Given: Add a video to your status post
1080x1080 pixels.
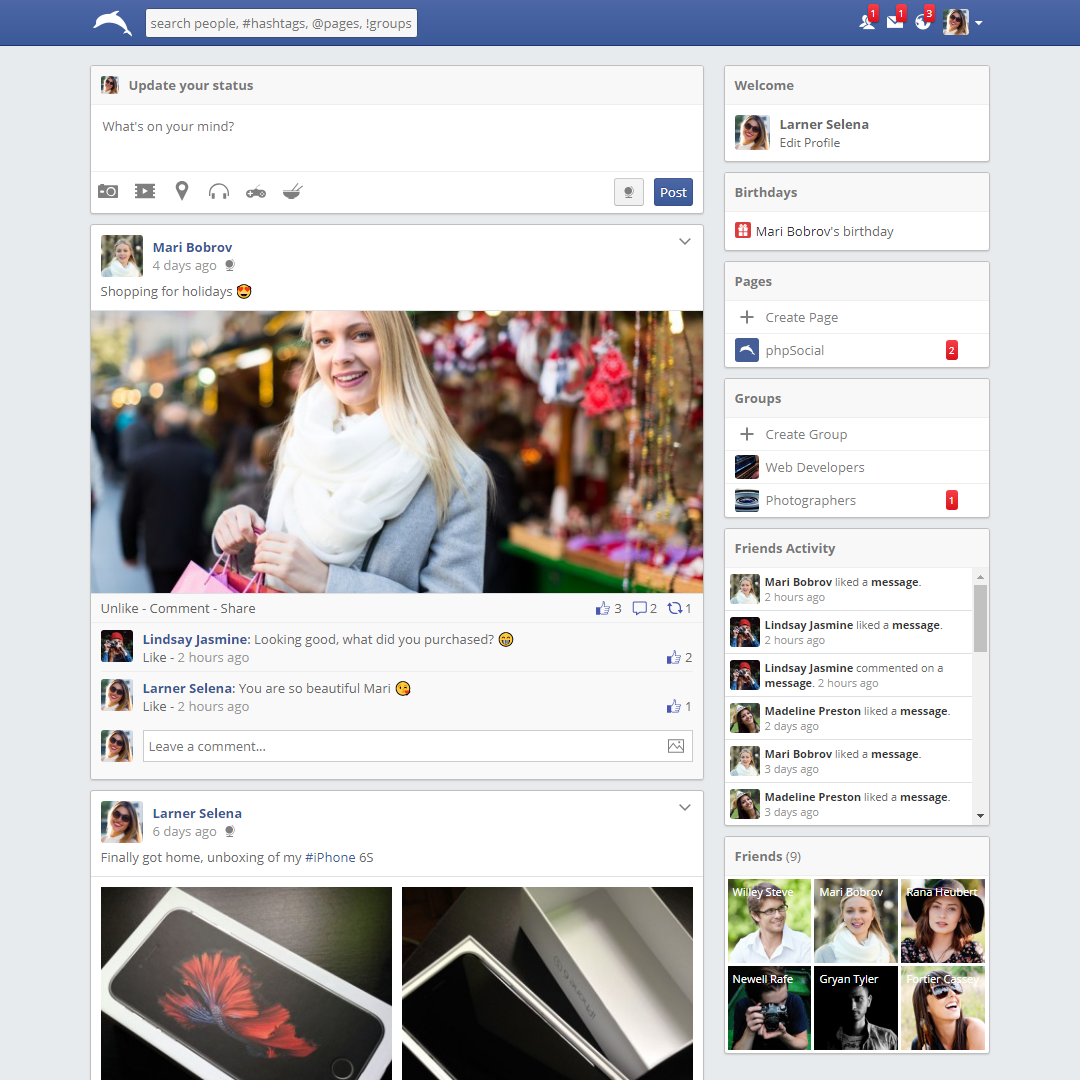Looking at the screenshot, I should [144, 191].
